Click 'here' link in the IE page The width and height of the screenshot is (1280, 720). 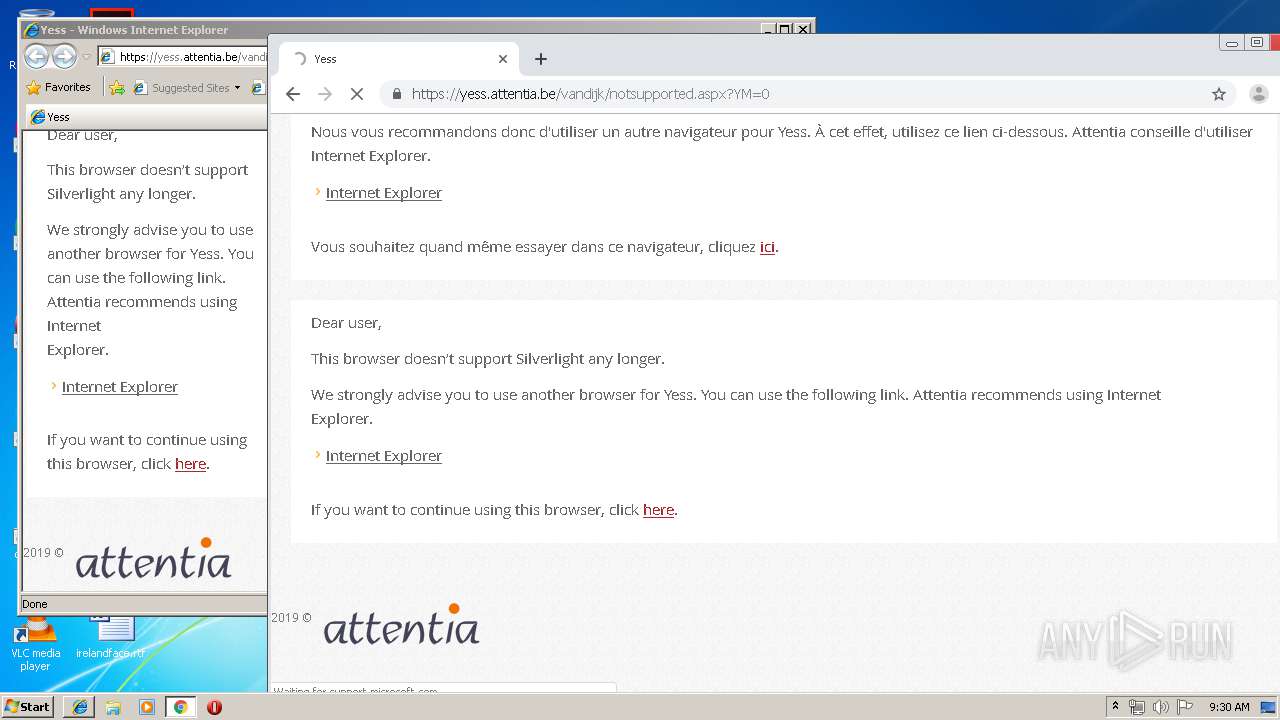click(190, 464)
